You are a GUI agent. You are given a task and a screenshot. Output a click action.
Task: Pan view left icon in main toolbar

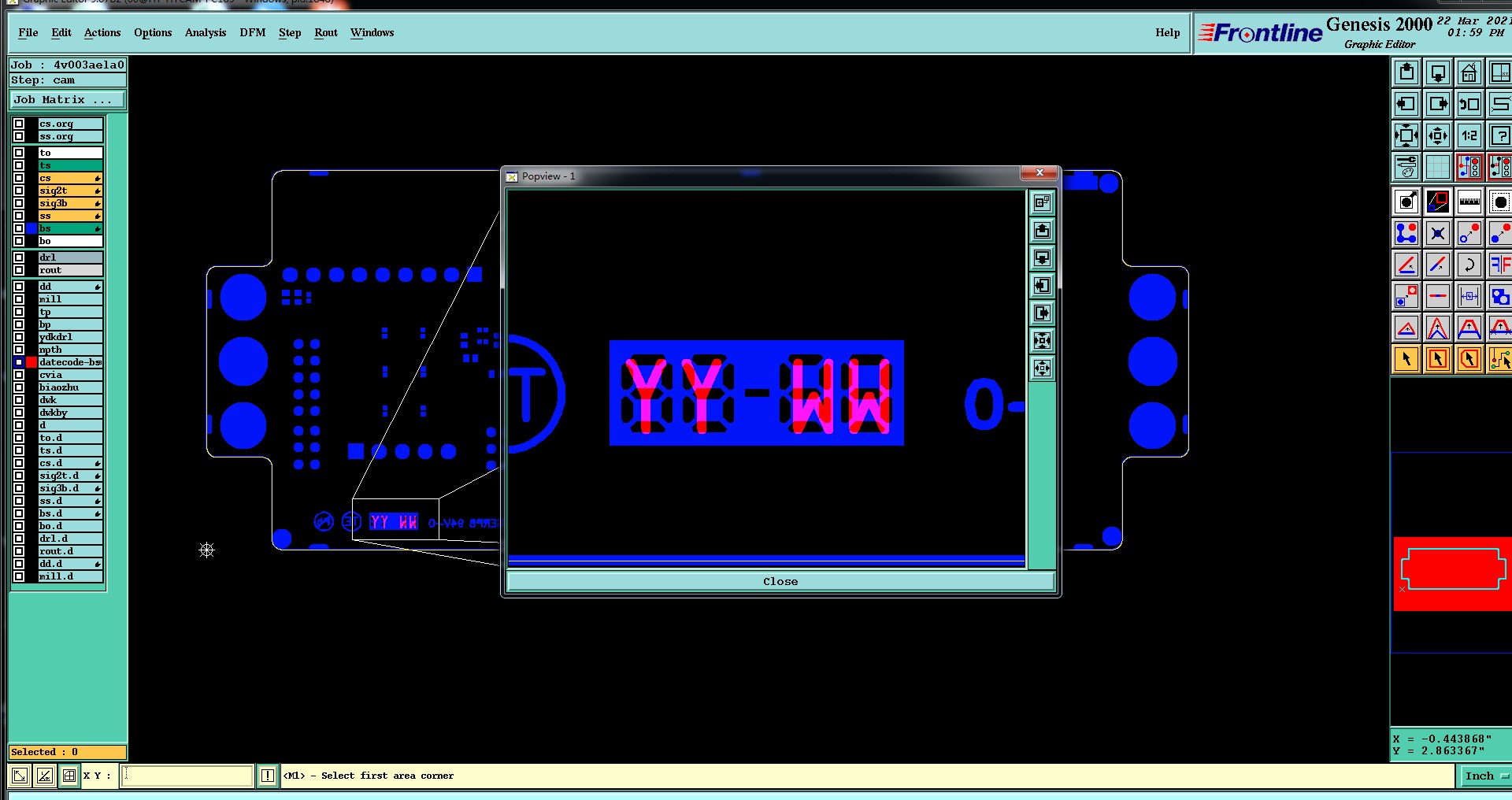[x=1406, y=104]
